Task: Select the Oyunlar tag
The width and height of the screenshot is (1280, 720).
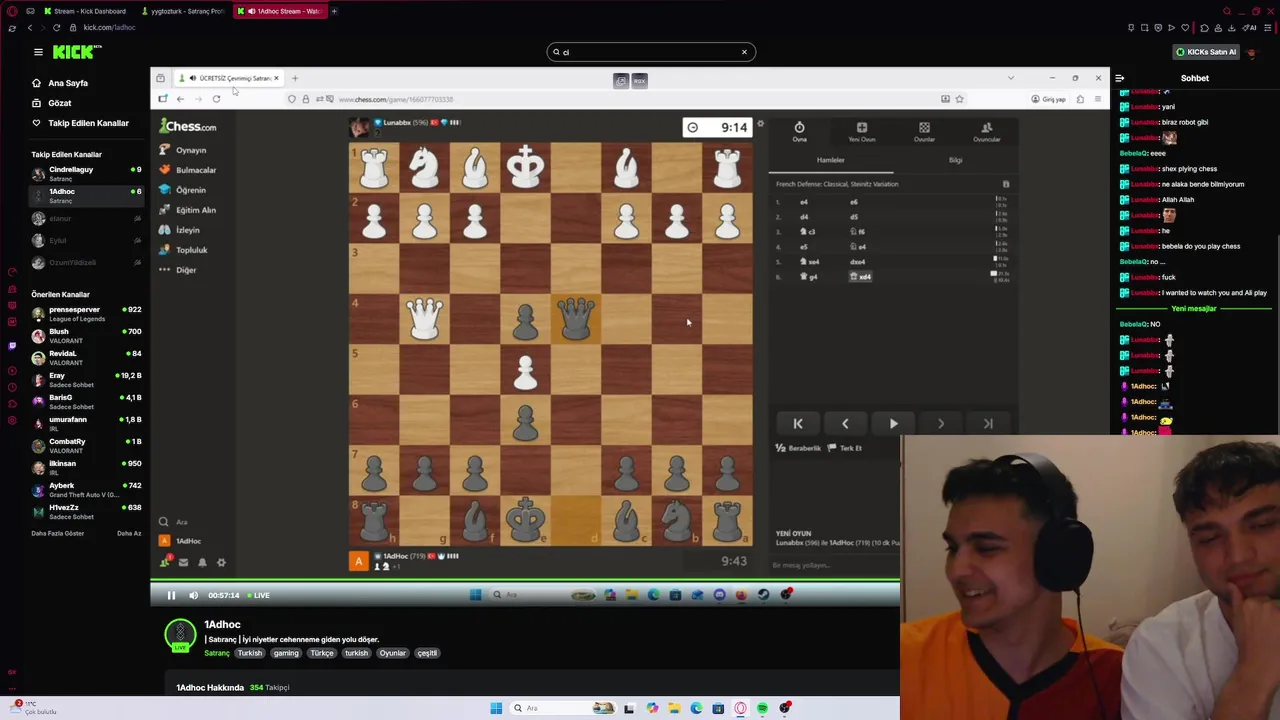Action: 392,653
